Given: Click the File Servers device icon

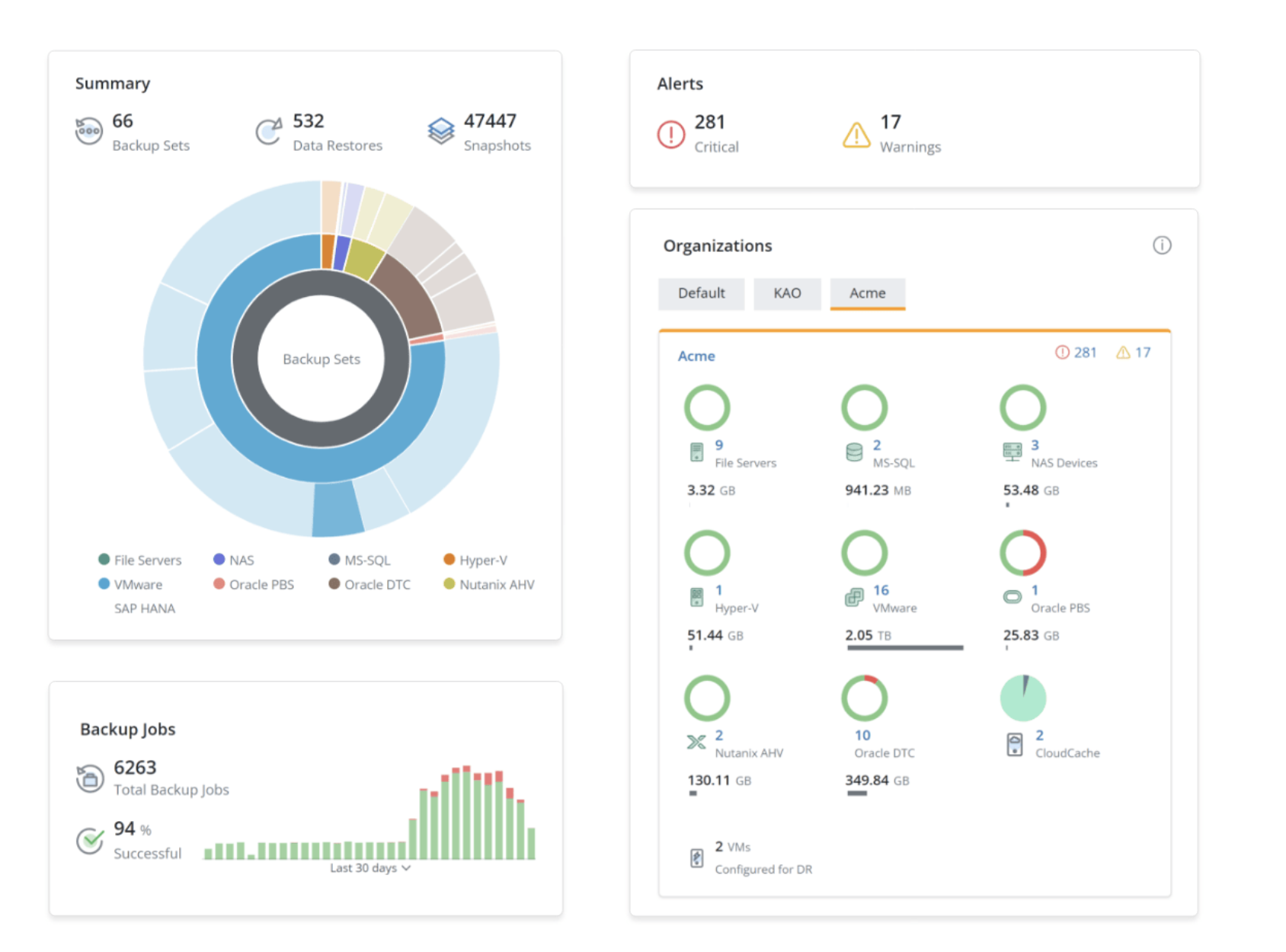Looking at the screenshot, I should tap(696, 452).
